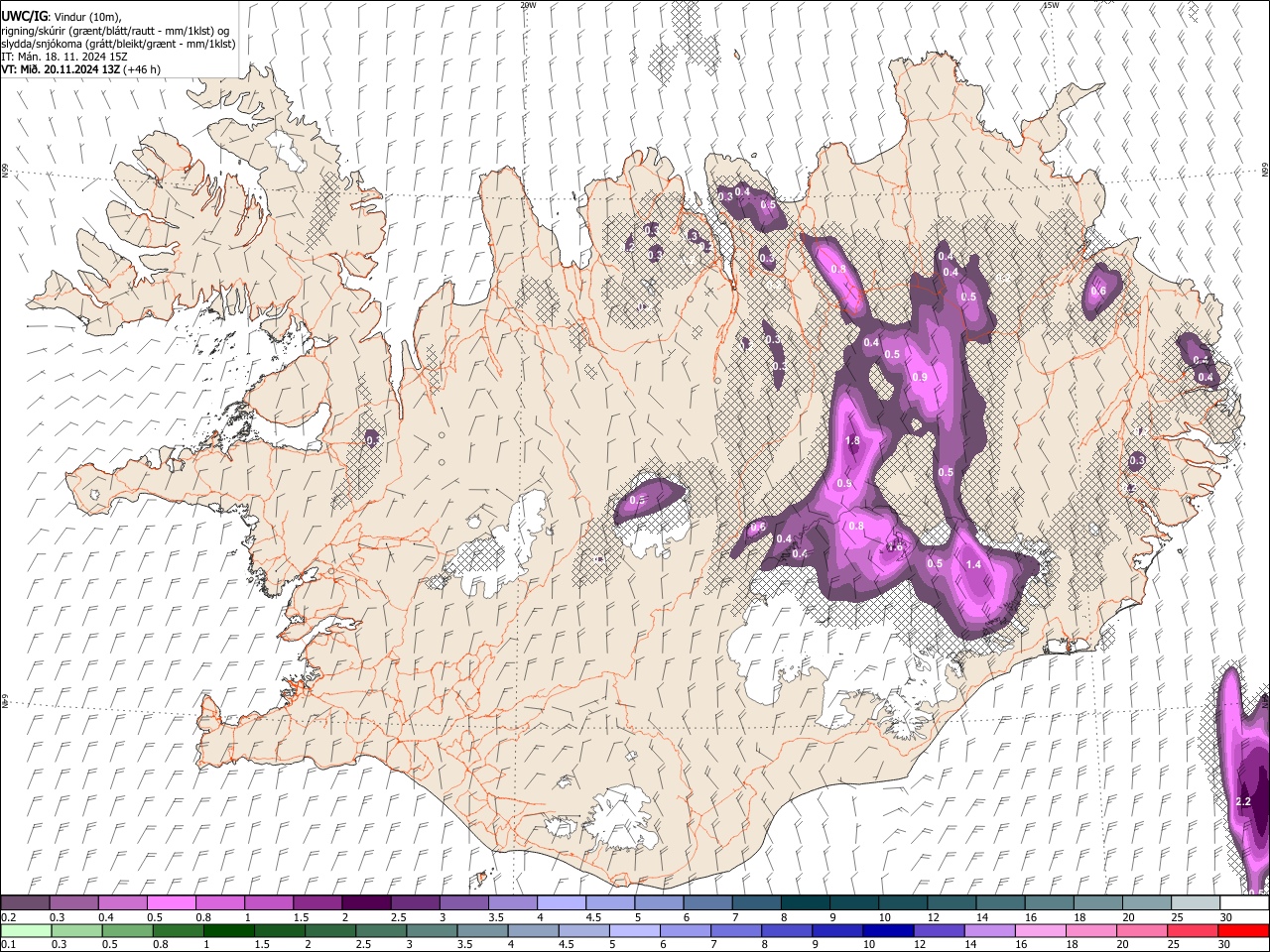1270x952 pixels.
Task: Select the light pink 16–18 rain legend swatch
Action: [1040, 931]
